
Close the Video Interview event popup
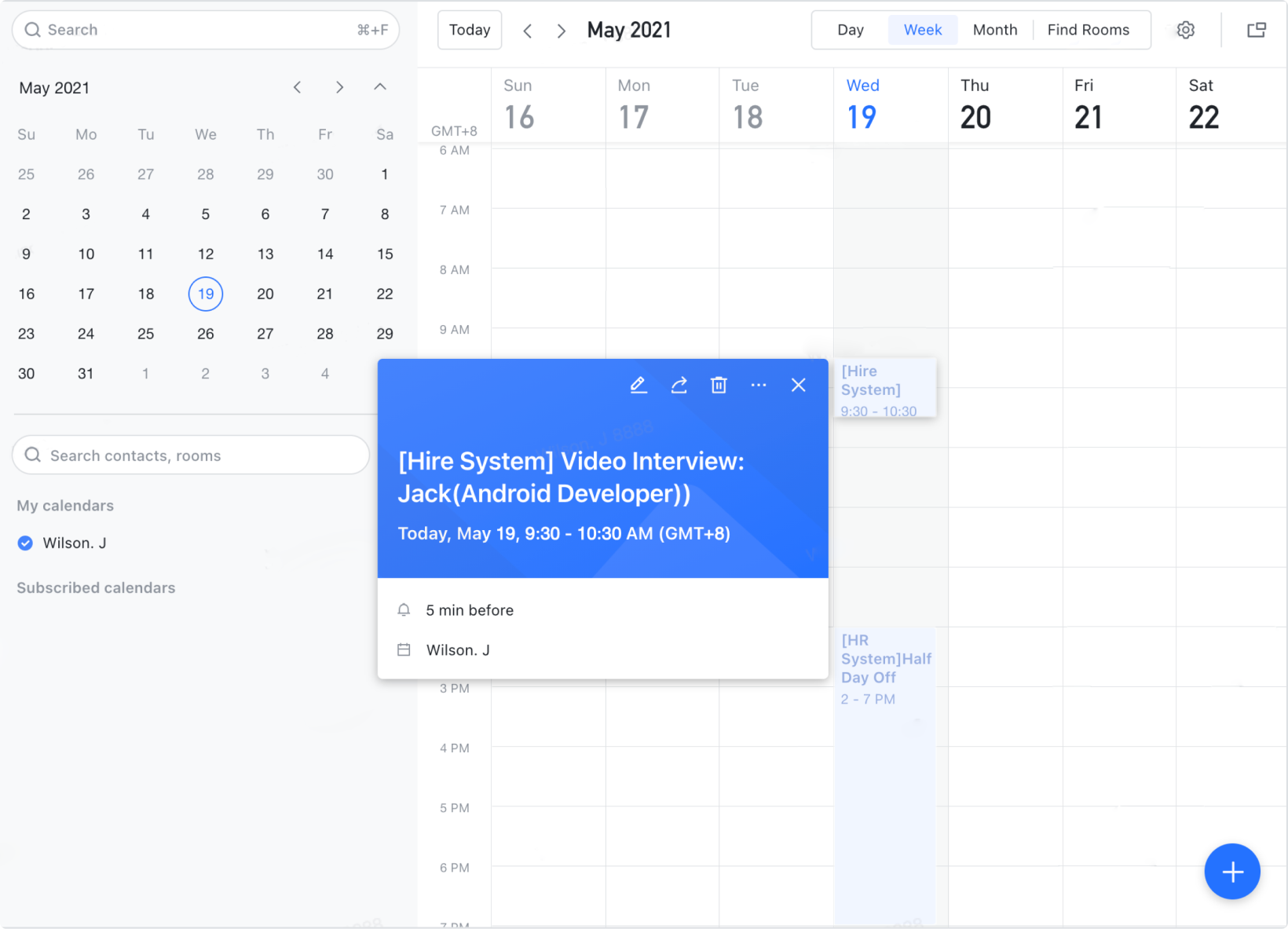point(799,385)
